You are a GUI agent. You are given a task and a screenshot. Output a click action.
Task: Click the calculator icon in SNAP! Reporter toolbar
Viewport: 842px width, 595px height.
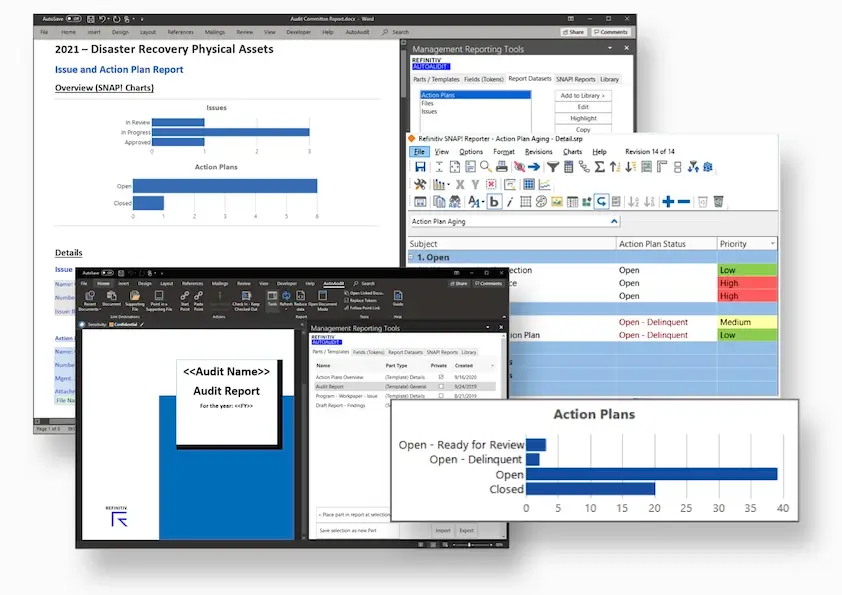click(x=569, y=167)
